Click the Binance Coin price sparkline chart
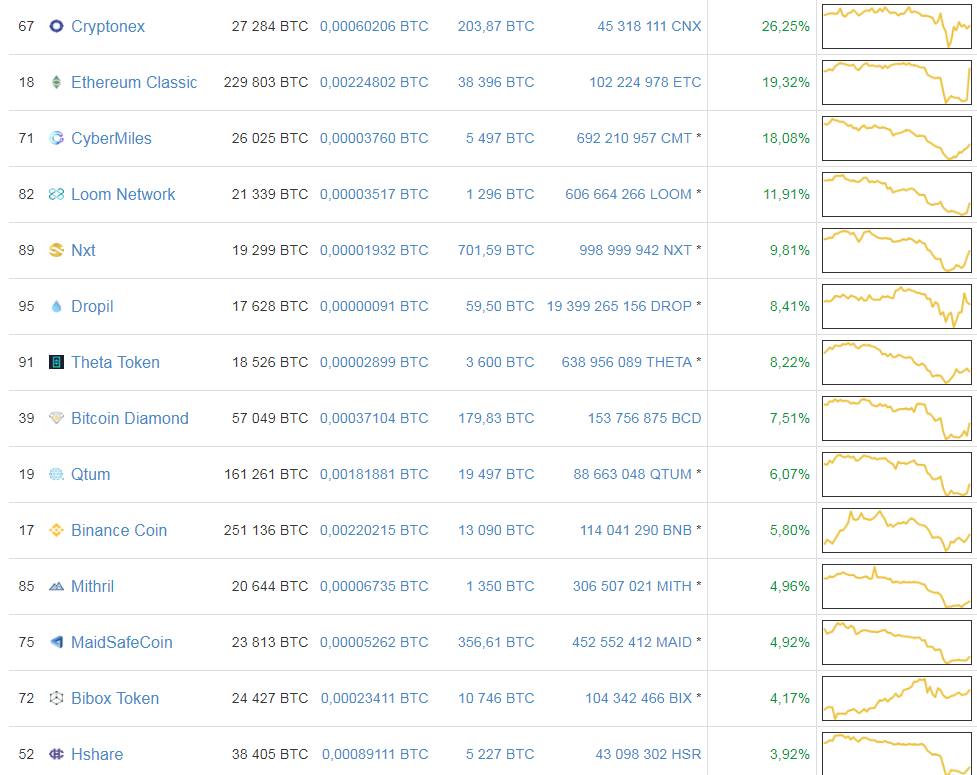Image resolution: width=977 pixels, height=775 pixels. (x=897, y=530)
